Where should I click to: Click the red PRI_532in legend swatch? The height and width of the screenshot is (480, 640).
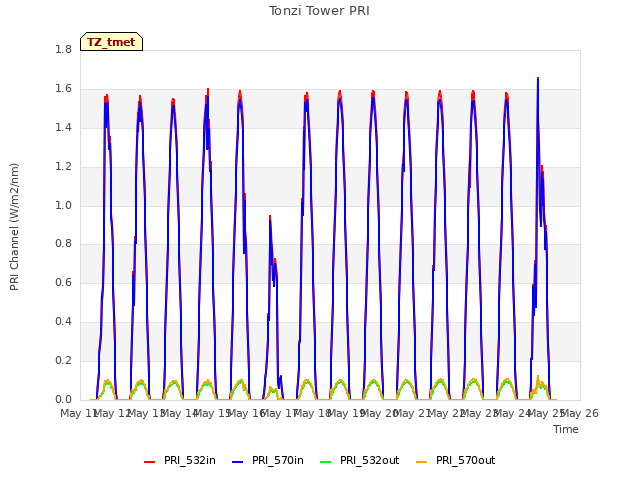click(x=150, y=462)
